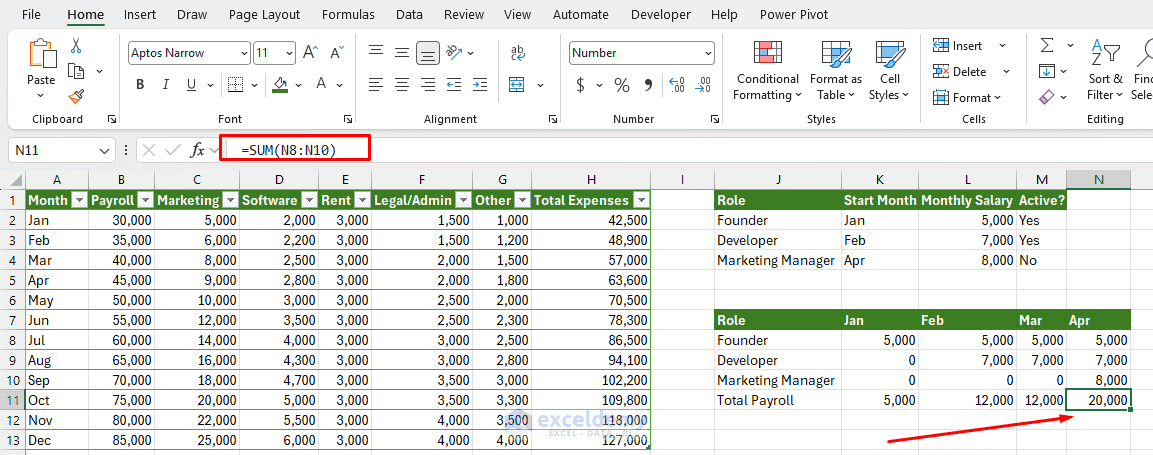Click the Middle Align icon
This screenshot has height=455, width=1153.
401,52
